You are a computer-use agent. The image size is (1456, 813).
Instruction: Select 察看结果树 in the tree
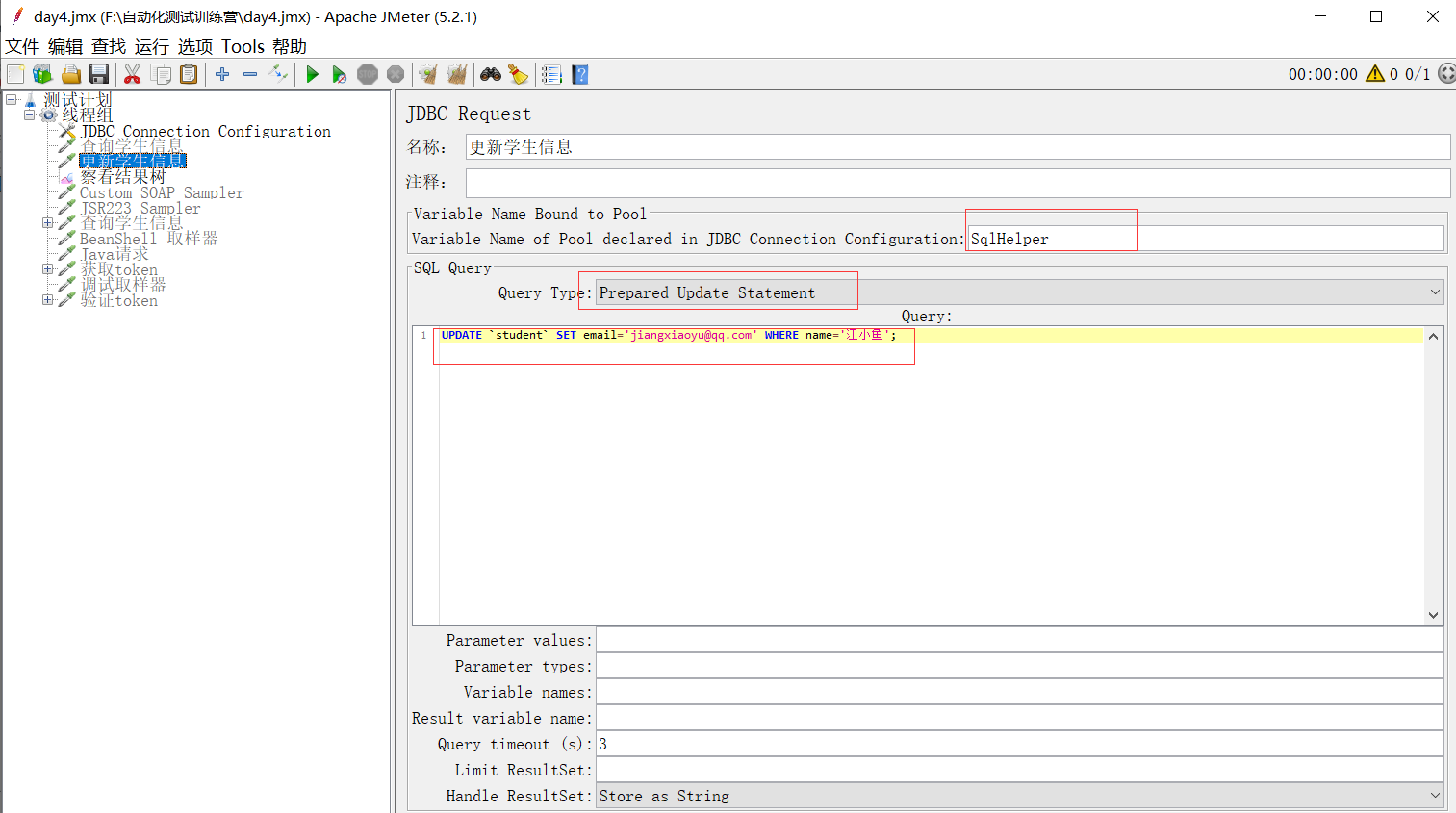tap(123, 177)
